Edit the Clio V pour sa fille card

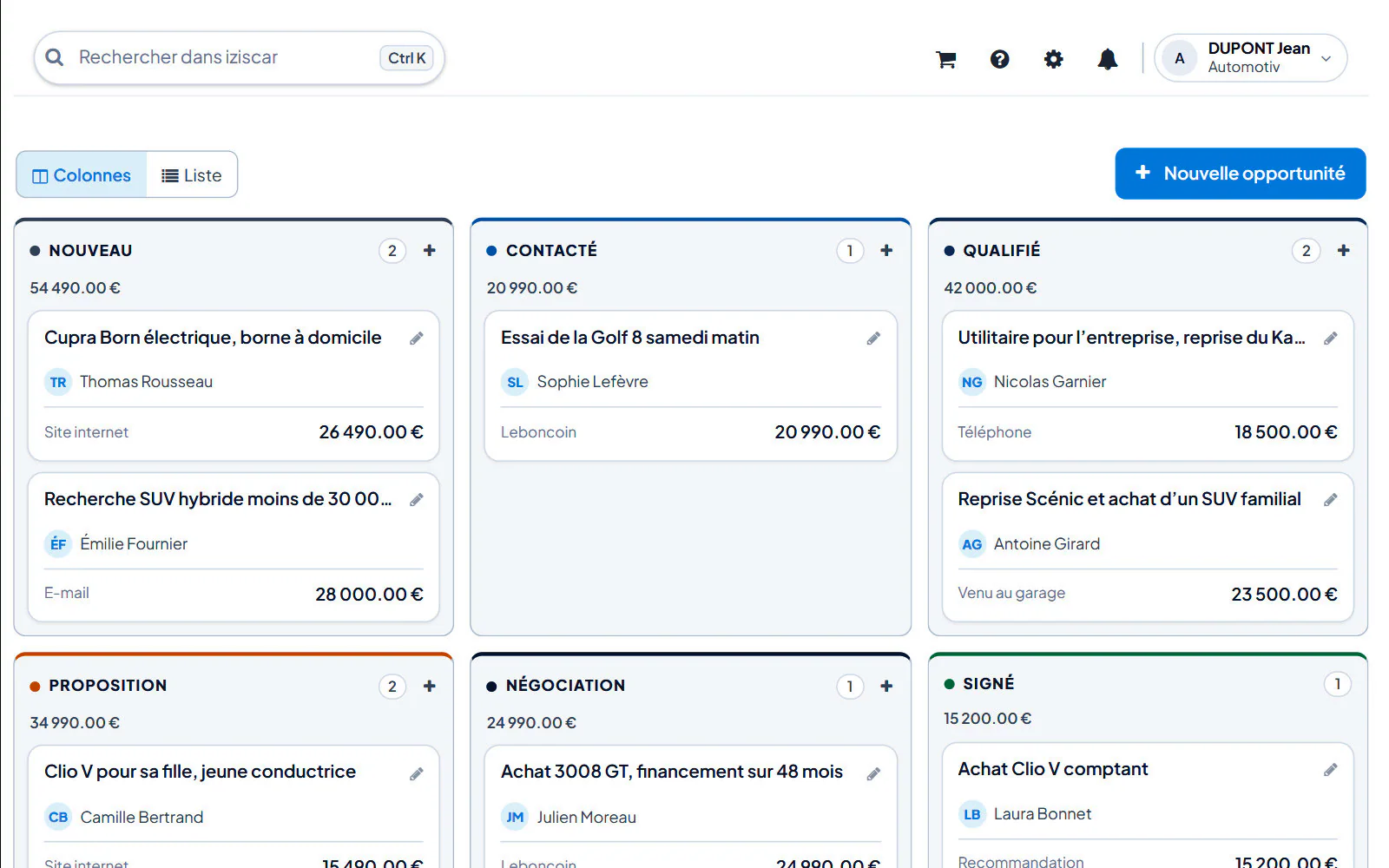pyautogui.click(x=417, y=773)
